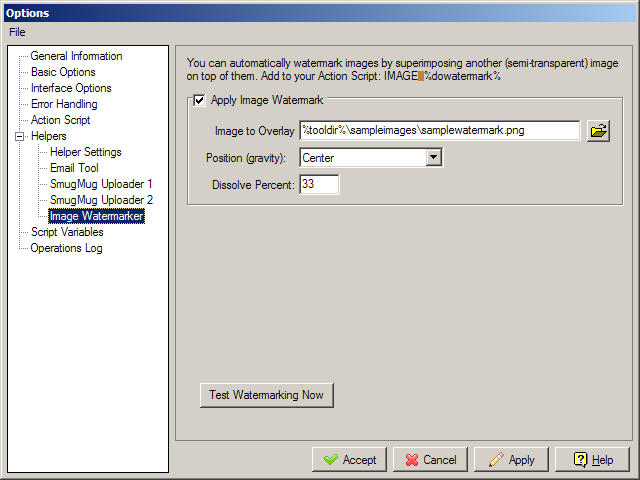Click the pencil Apply button
The image size is (640, 480).
(511, 460)
